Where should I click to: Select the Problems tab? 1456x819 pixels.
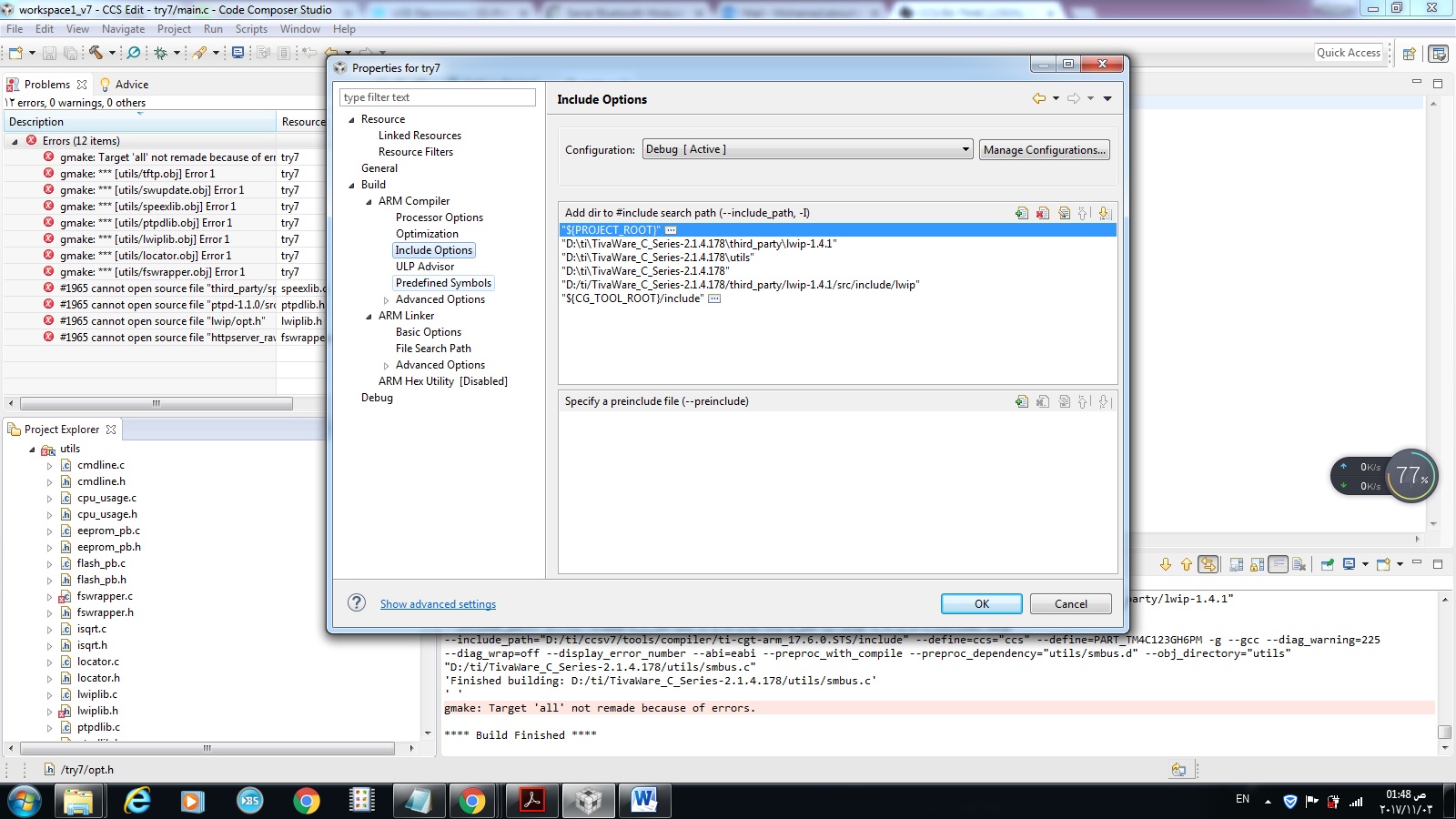click(46, 84)
